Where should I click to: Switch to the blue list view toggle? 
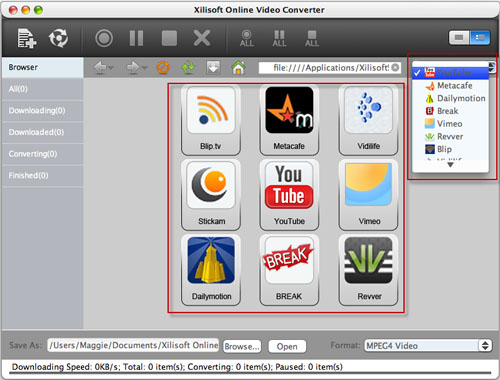tap(480, 38)
